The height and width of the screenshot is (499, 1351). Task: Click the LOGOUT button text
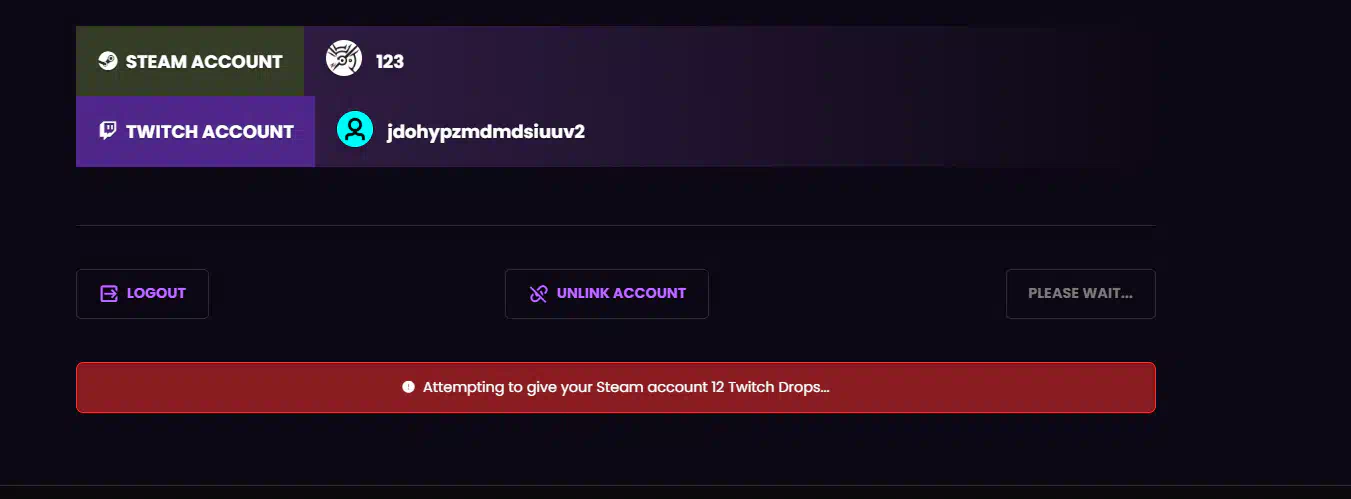coord(156,294)
